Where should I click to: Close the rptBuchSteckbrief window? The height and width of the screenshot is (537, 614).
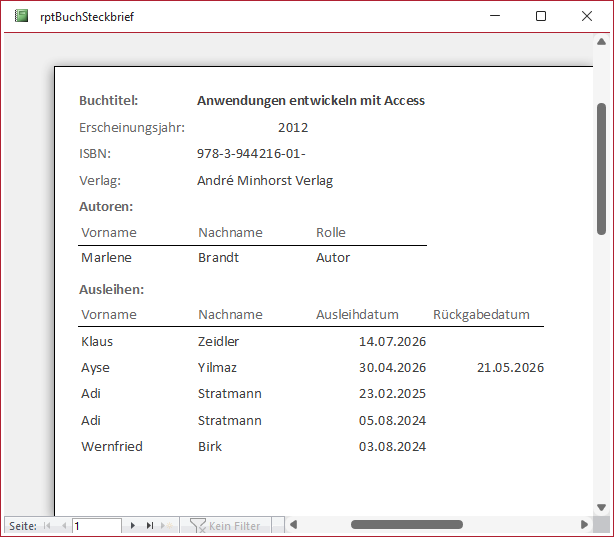pos(587,16)
